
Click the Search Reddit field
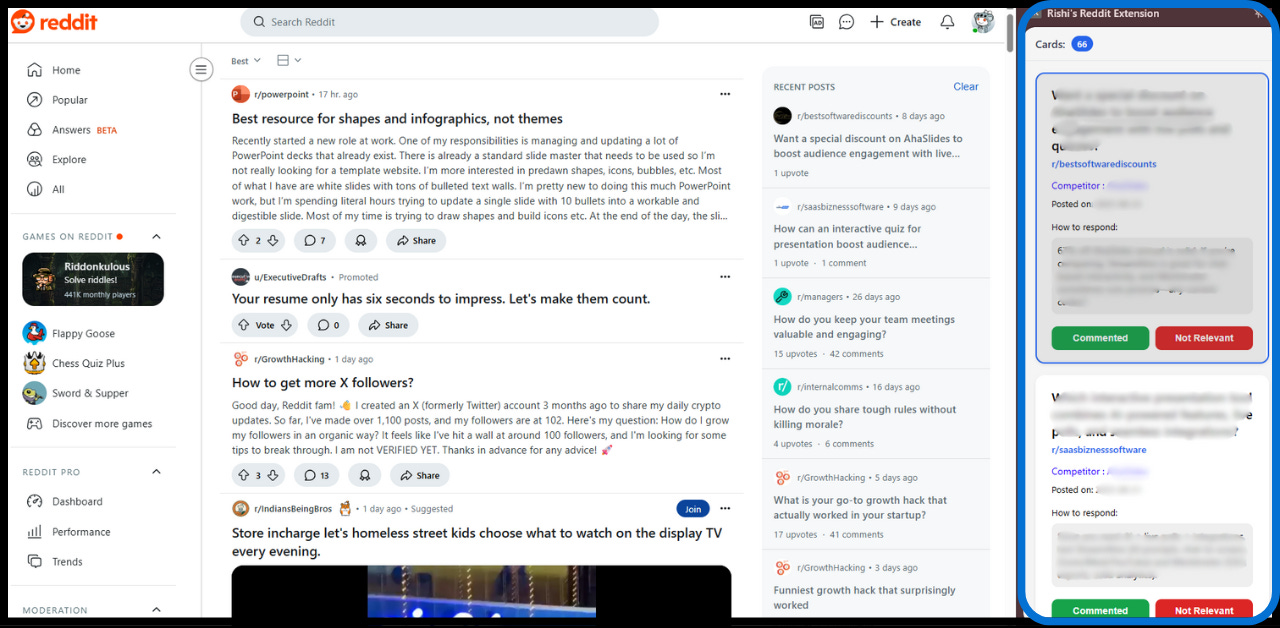coord(449,22)
